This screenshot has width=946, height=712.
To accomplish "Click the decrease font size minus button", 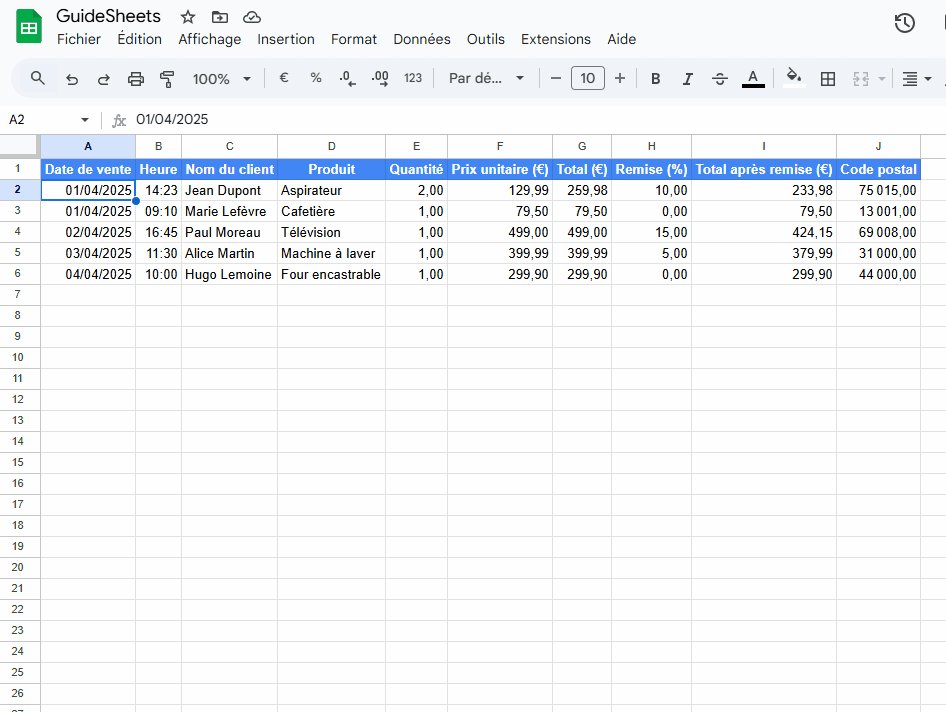I will tap(556, 78).
